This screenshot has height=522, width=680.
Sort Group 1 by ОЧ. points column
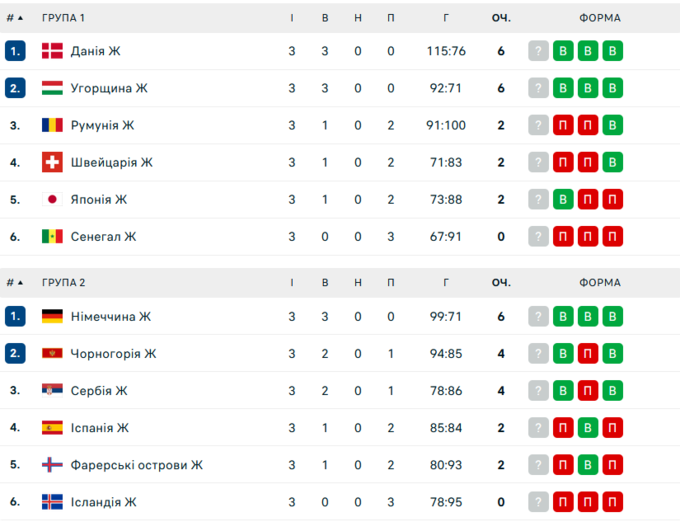coord(501,18)
